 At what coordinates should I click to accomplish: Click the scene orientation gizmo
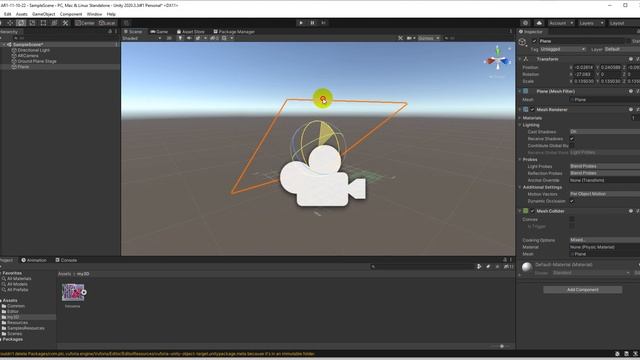point(497,60)
